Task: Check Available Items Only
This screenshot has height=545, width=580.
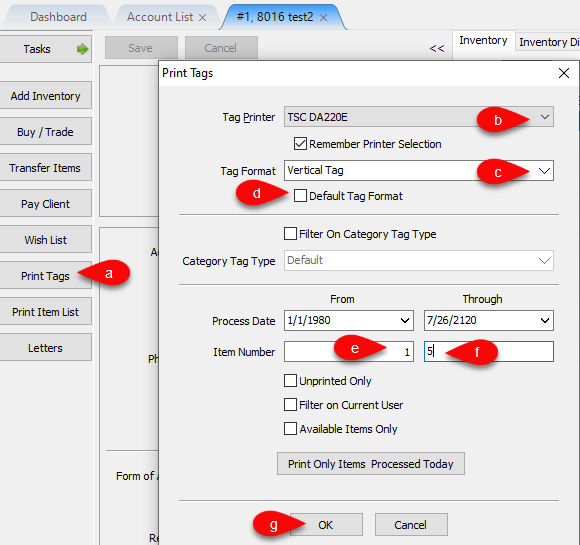Action: click(290, 429)
